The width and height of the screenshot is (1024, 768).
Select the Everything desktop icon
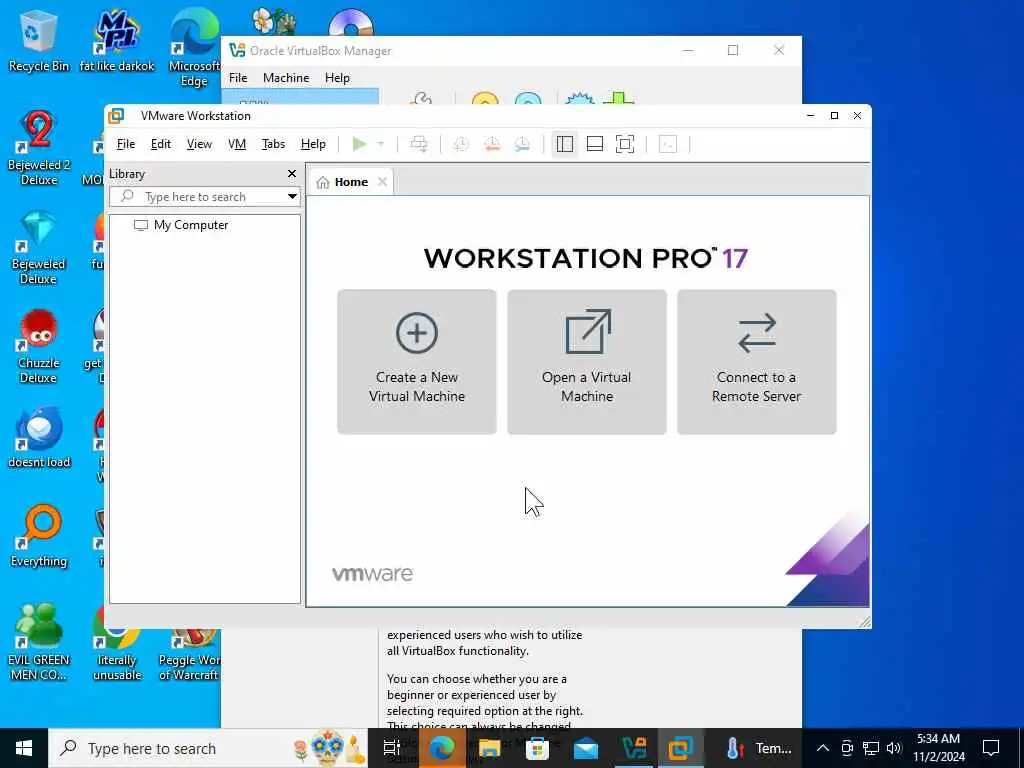click(x=39, y=536)
